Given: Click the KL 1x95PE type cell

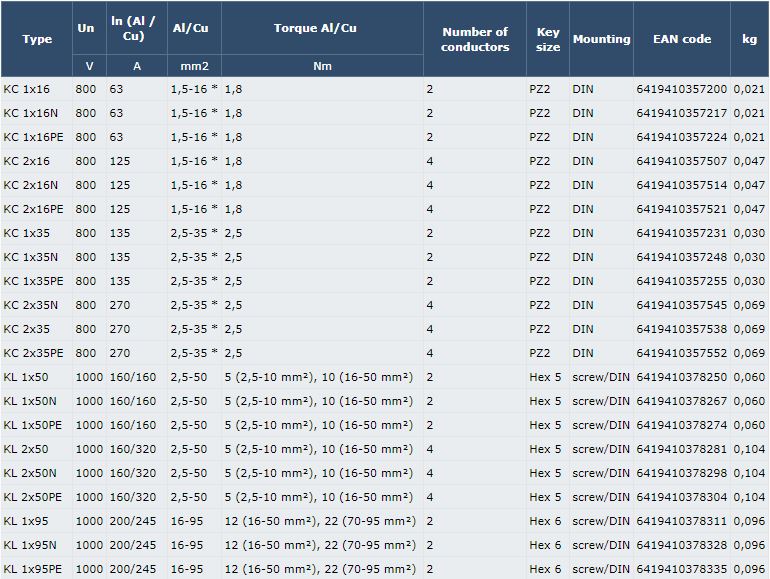Looking at the screenshot, I should 33,569.
